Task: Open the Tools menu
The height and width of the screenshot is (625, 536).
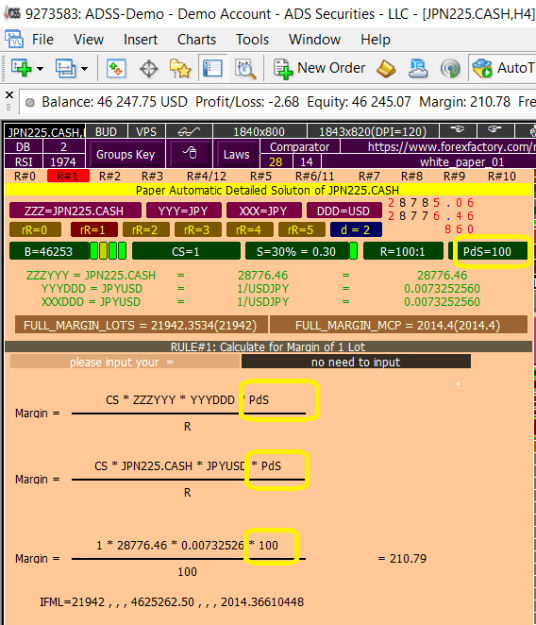Action: point(252,39)
